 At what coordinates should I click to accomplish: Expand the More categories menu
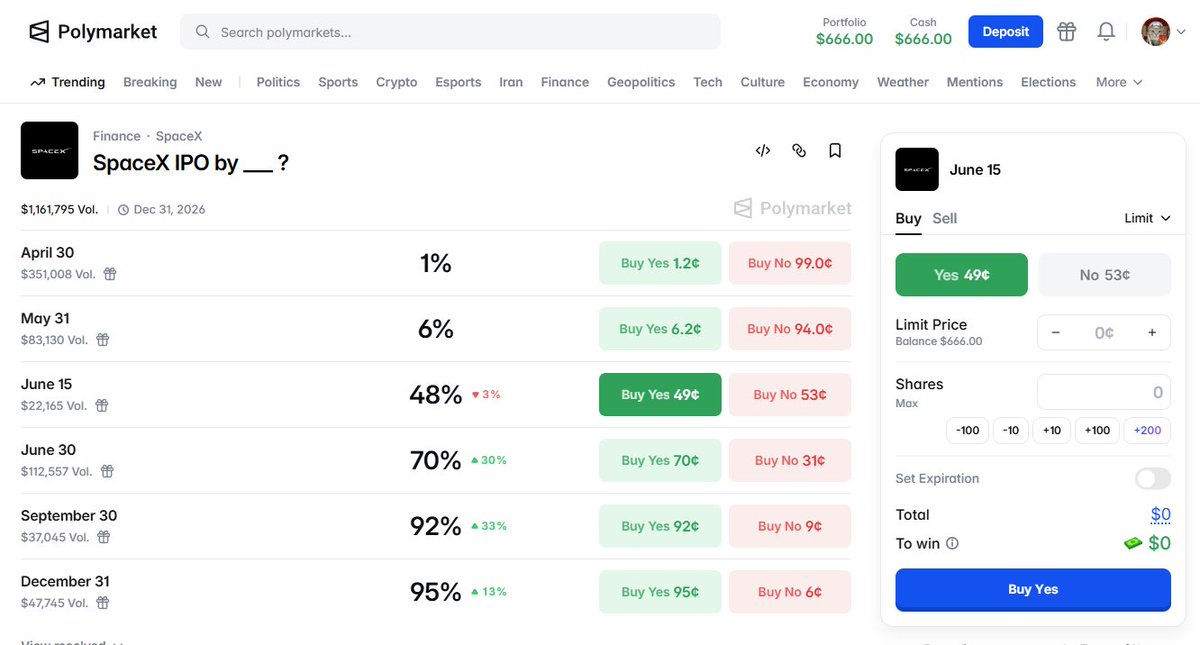1119,82
